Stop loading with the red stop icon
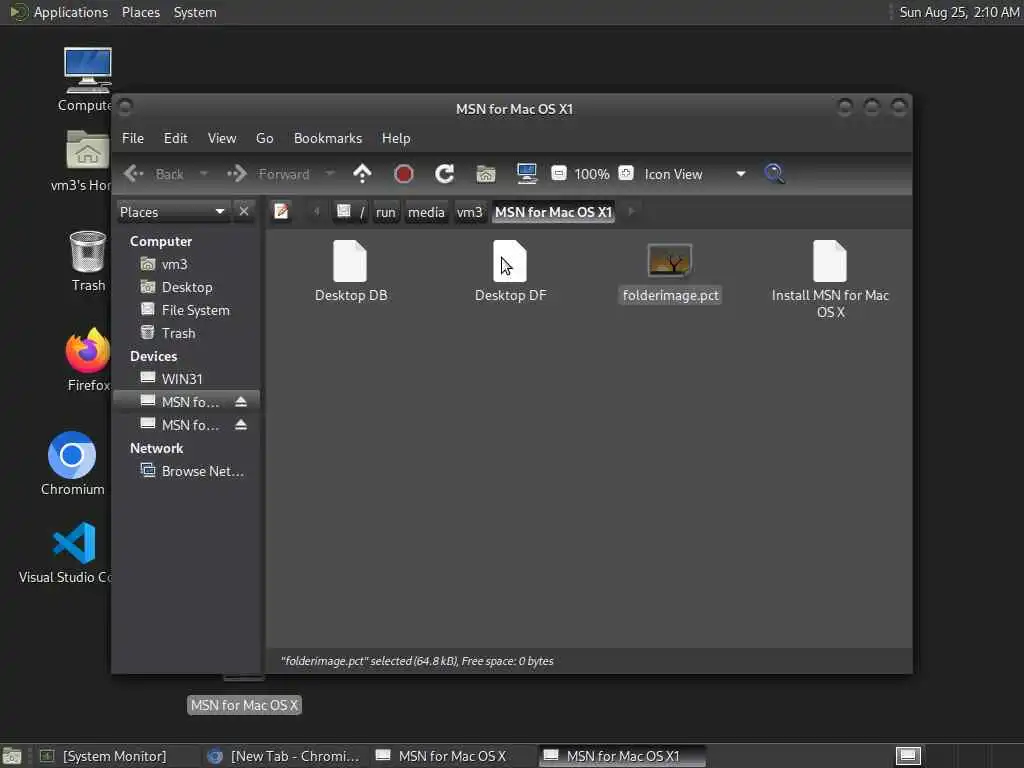 [404, 174]
